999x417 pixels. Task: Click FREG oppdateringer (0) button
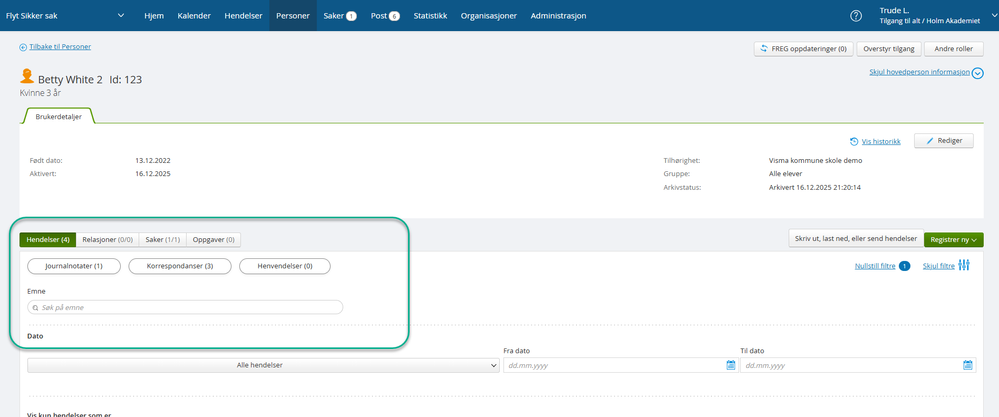click(x=803, y=48)
